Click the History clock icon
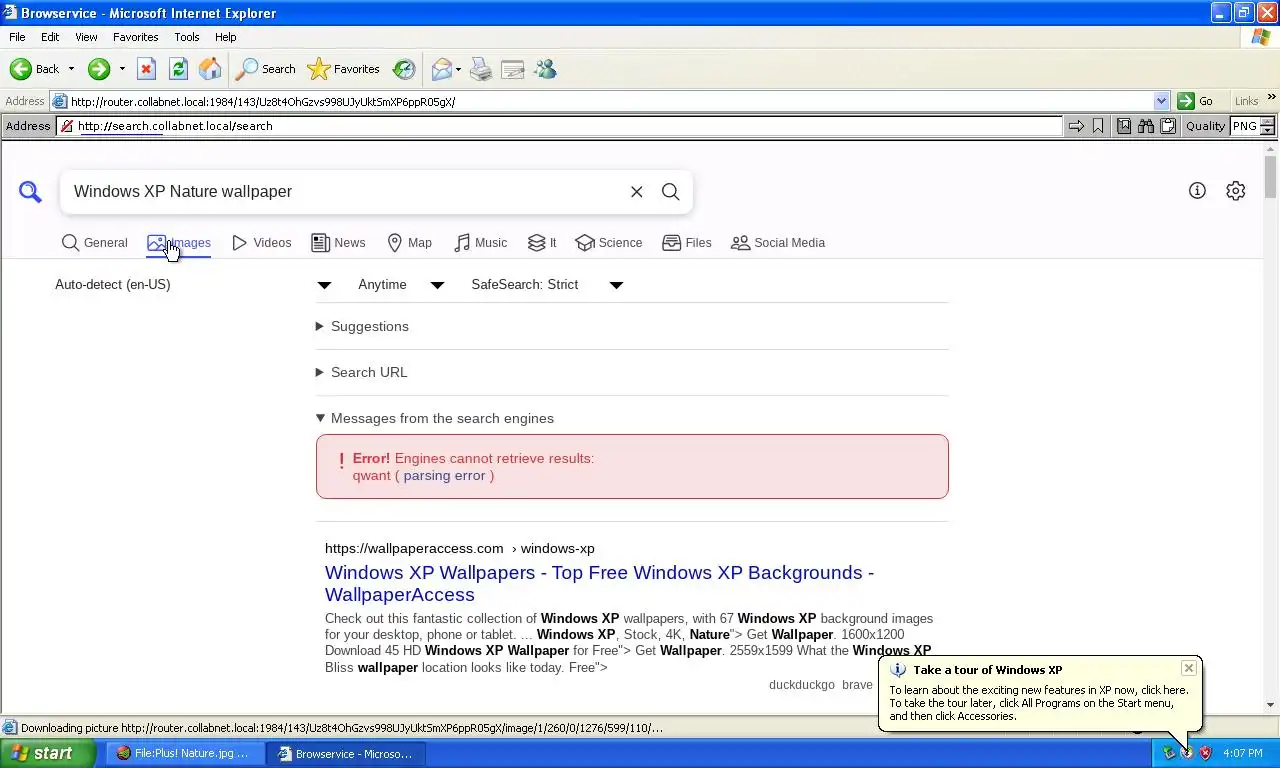Screen dimensions: 1280x768 404,69
